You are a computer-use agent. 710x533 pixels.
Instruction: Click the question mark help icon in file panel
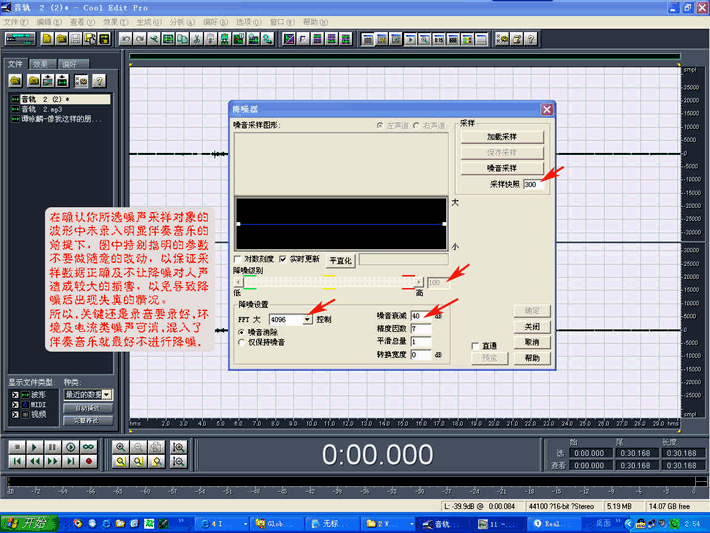[x=99, y=80]
